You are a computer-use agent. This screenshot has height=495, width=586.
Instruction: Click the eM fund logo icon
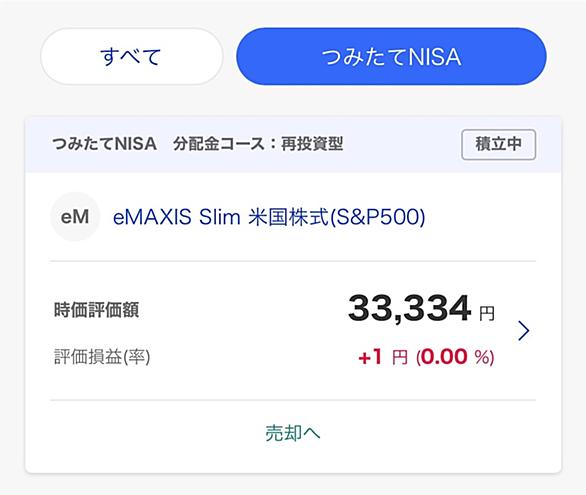tap(75, 217)
